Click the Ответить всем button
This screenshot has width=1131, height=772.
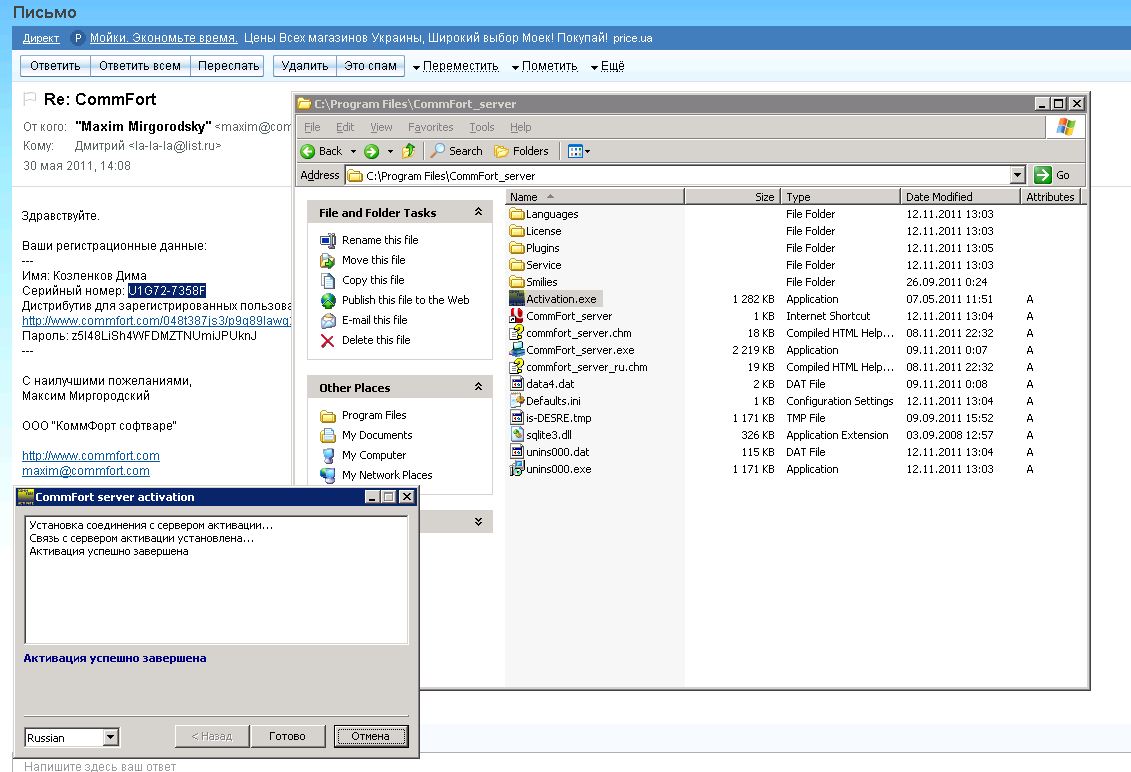pyautogui.click(x=140, y=66)
